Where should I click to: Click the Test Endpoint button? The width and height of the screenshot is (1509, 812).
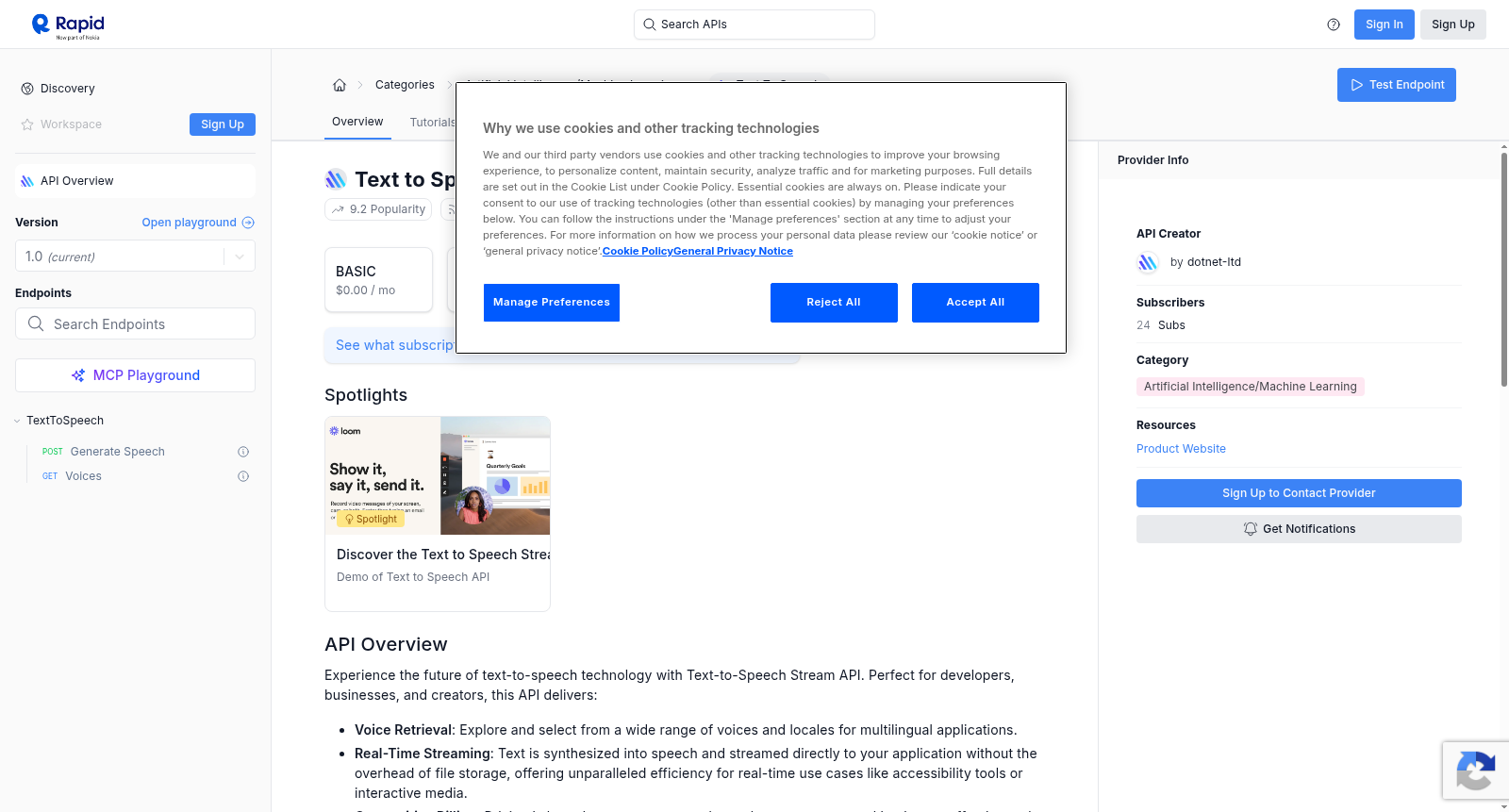click(x=1397, y=85)
